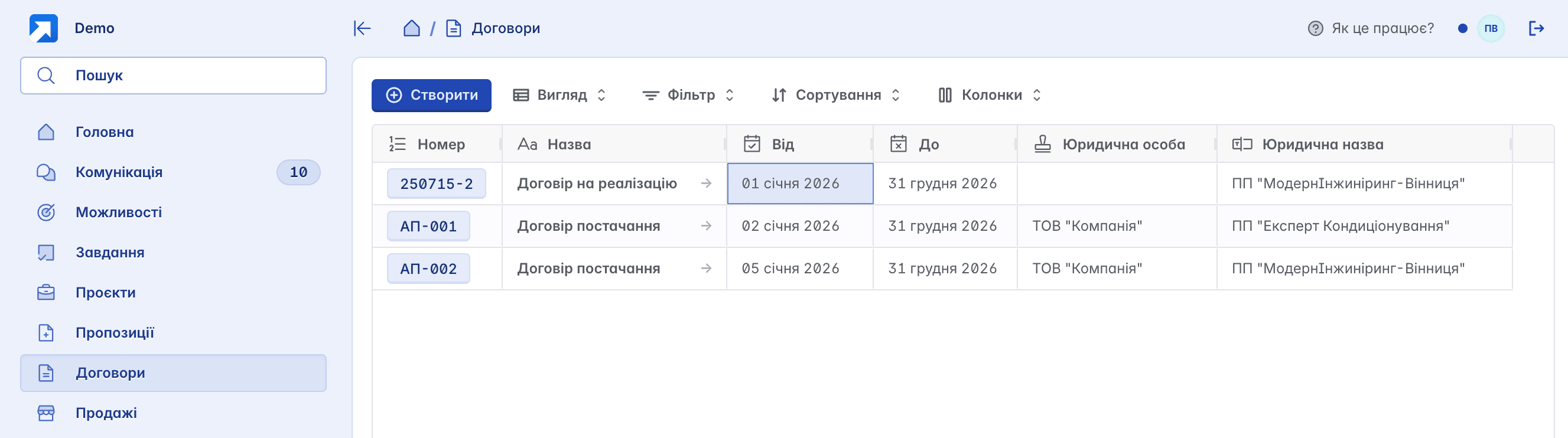Image resolution: width=1568 pixels, height=438 pixels.
Task: Click the Demo app logo icon
Action: click(44, 28)
